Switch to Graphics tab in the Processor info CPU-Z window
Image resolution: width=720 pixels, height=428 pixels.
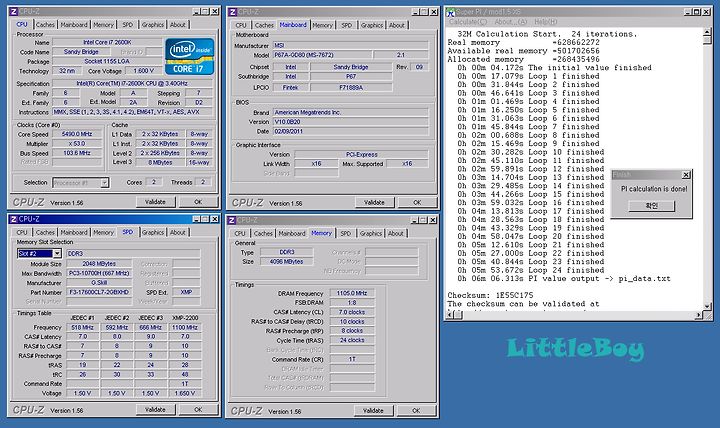tap(152, 25)
